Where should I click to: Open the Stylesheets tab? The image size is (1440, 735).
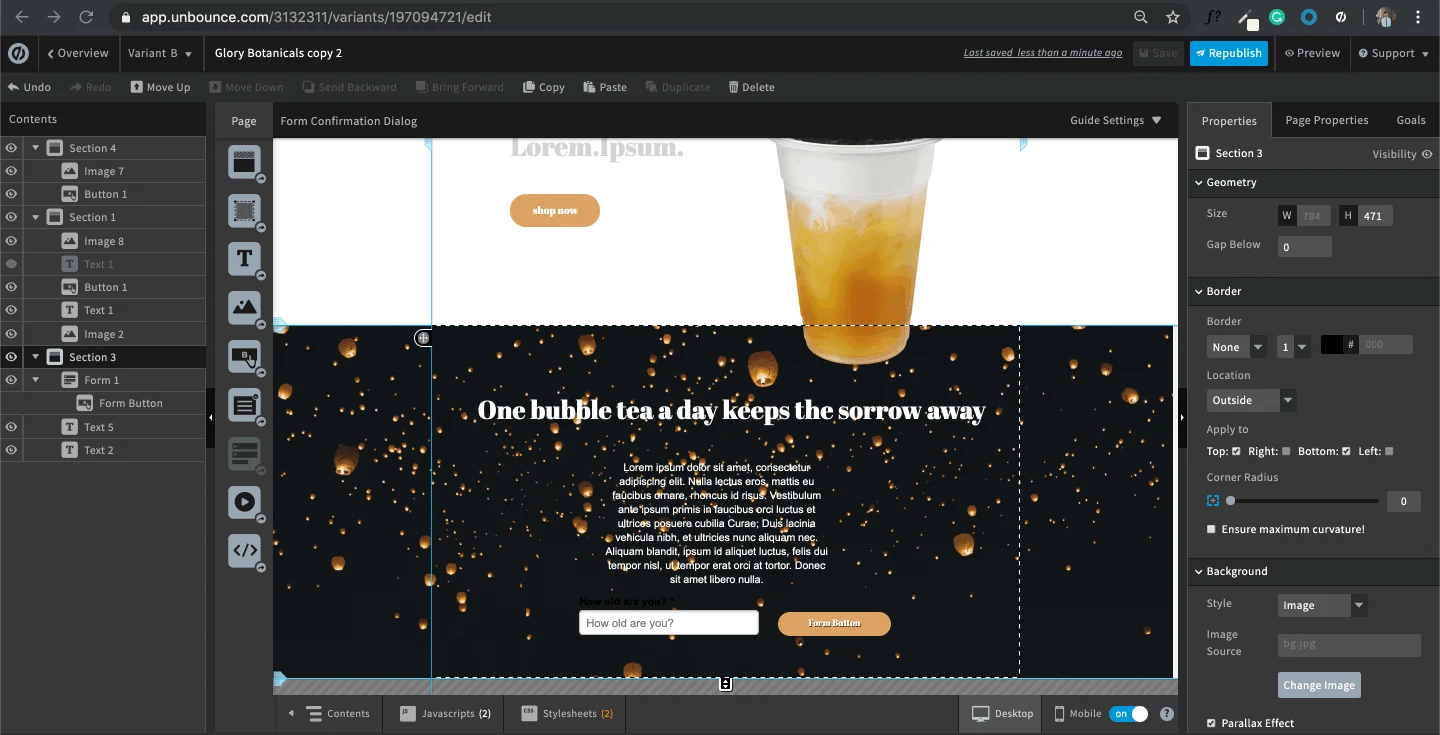(567, 714)
